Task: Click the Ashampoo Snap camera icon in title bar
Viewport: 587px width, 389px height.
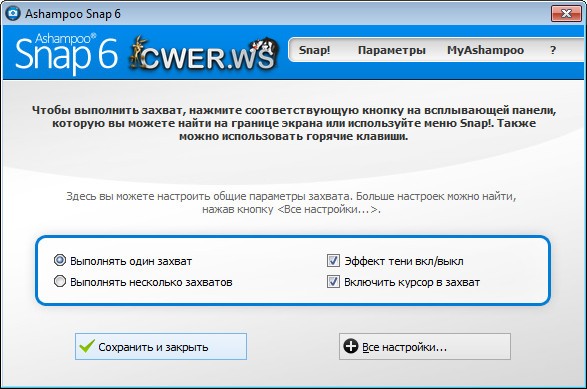Action: pyautogui.click(x=13, y=13)
